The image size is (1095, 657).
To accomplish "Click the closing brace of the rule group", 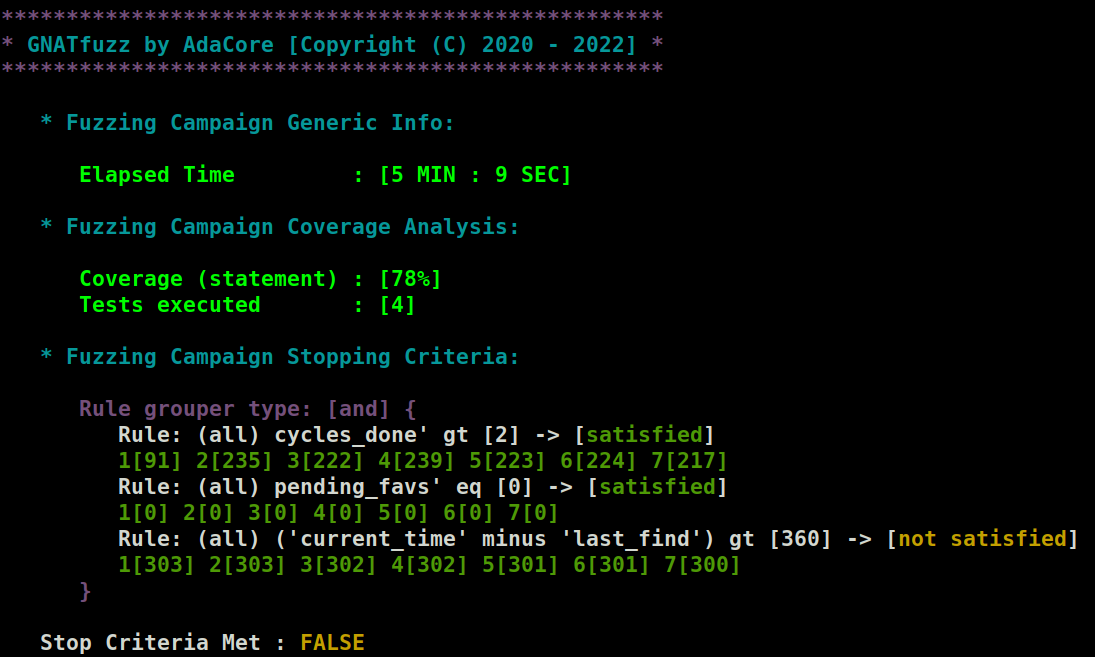I will [85, 591].
